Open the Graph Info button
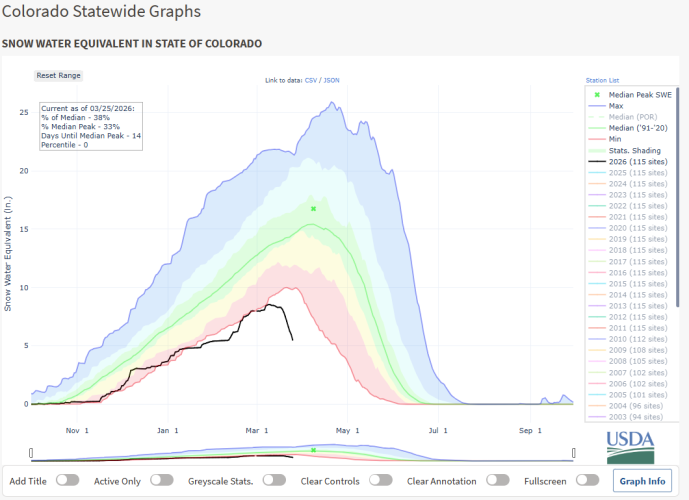Image resolution: width=689 pixels, height=500 pixels. (x=642, y=481)
